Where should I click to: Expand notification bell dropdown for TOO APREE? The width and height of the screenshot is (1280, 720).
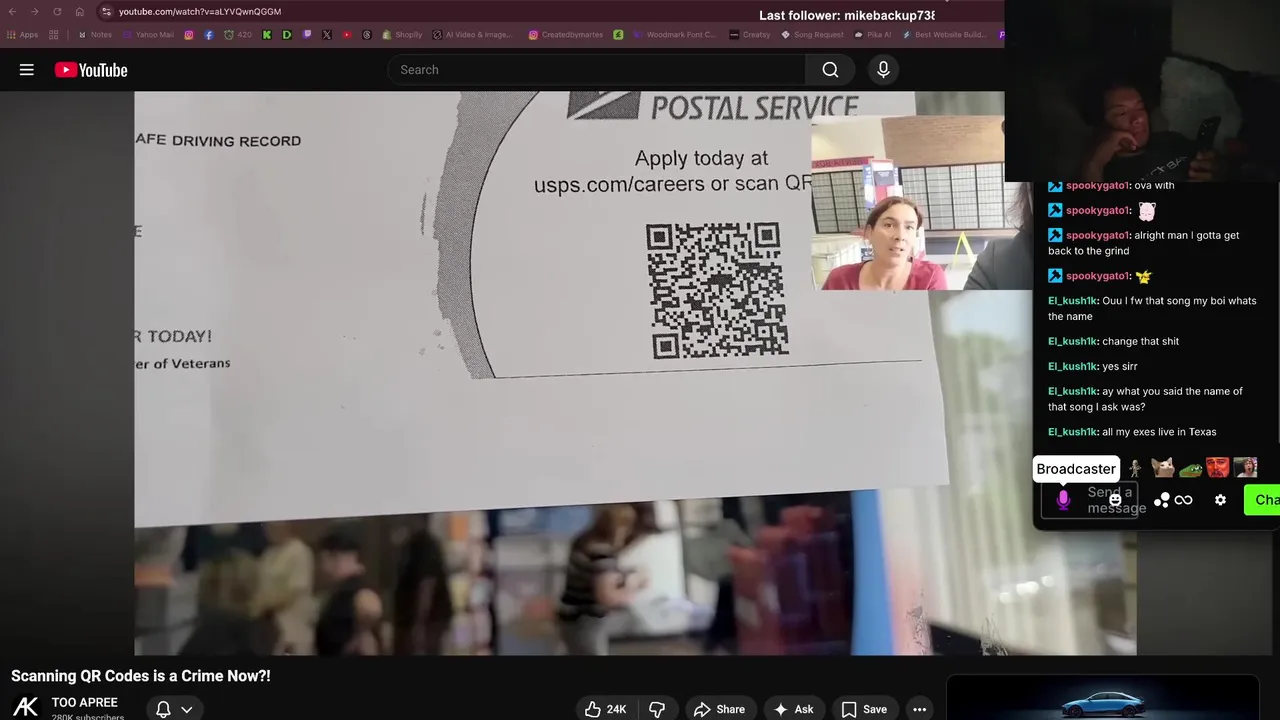pyautogui.click(x=174, y=709)
